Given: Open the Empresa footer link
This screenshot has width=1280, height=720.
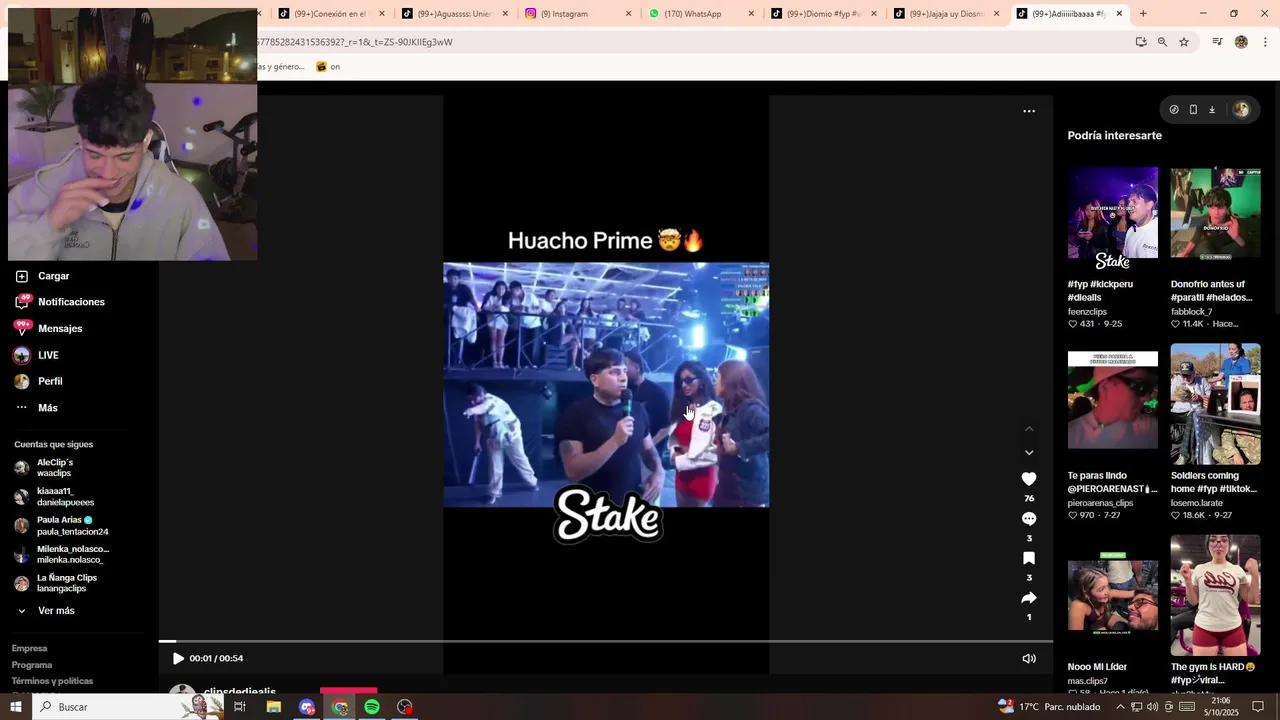Looking at the screenshot, I should [x=30, y=648].
